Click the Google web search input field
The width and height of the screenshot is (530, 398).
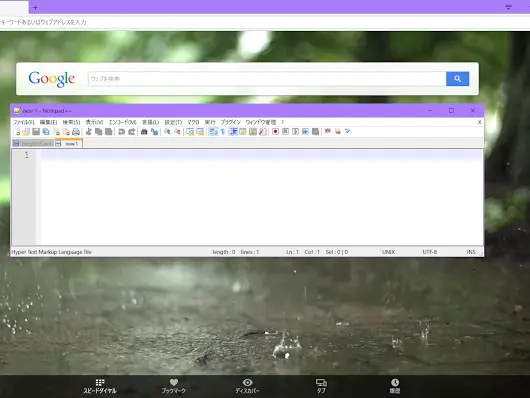point(267,79)
